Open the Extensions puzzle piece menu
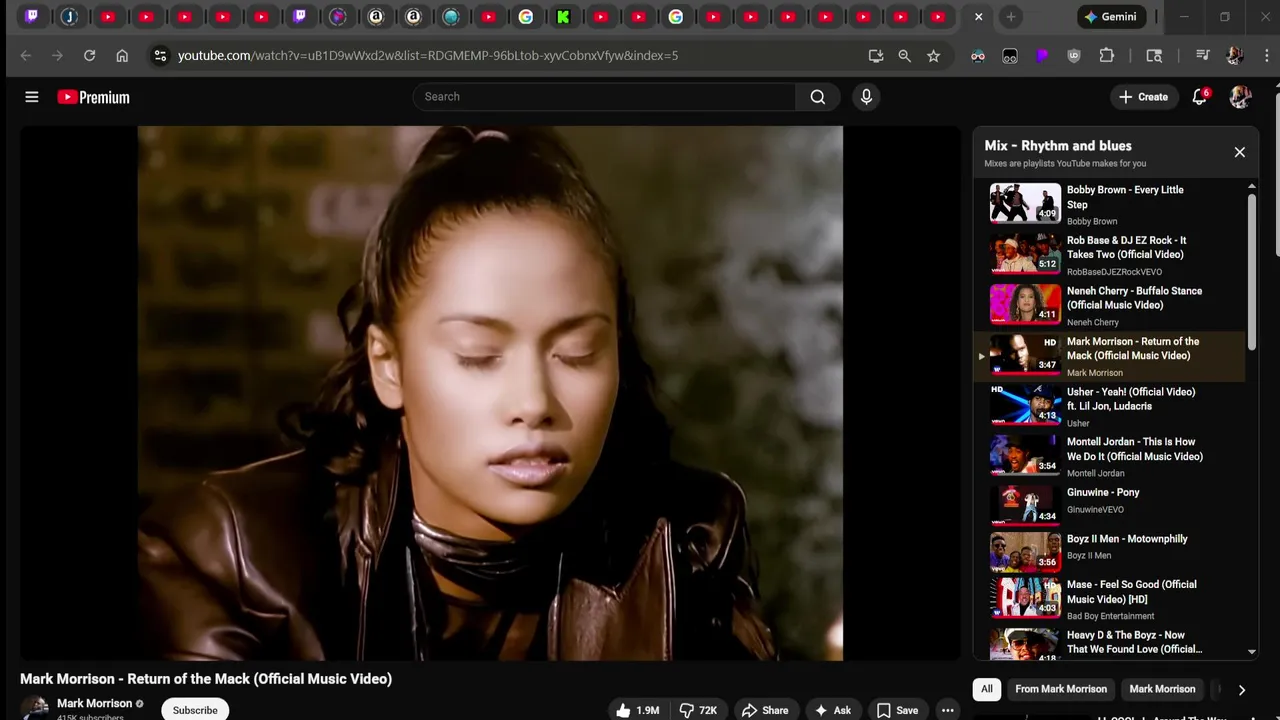Image resolution: width=1280 pixels, height=720 pixels. coord(1106,56)
